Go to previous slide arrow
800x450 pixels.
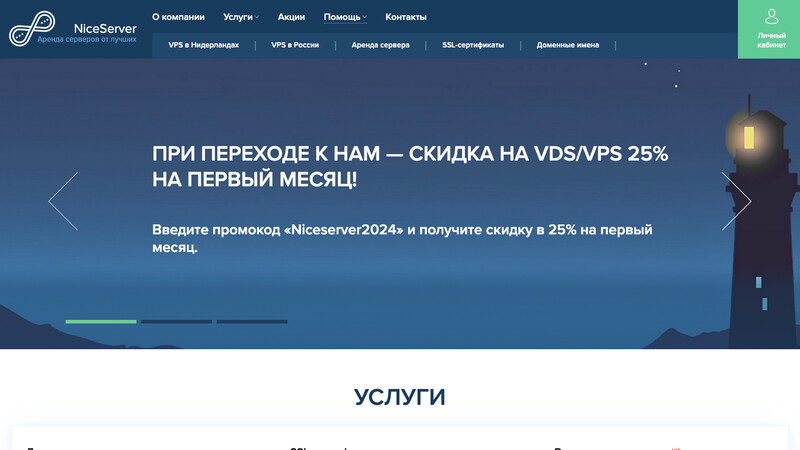63,201
